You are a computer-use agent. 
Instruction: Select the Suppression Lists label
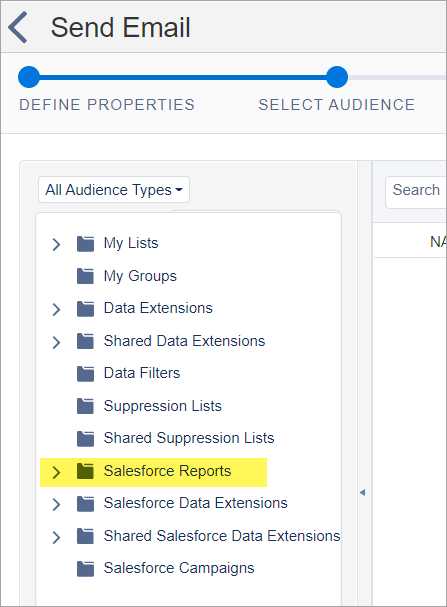[163, 406]
